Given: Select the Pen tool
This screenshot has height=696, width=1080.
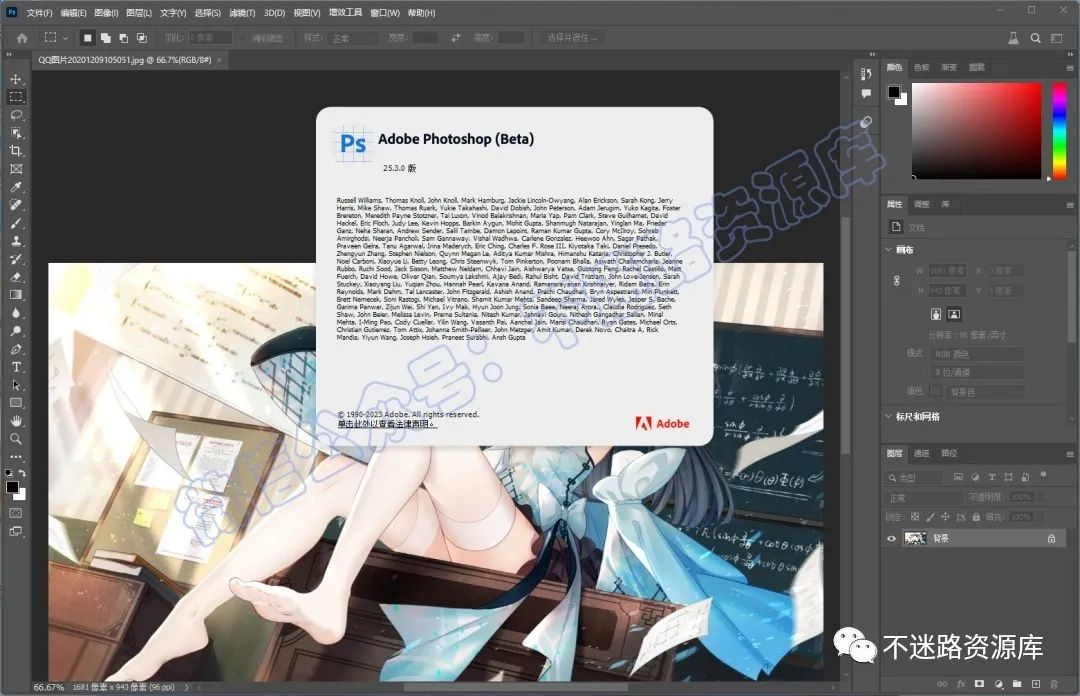Looking at the screenshot, I should pyautogui.click(x=16, y=349).
